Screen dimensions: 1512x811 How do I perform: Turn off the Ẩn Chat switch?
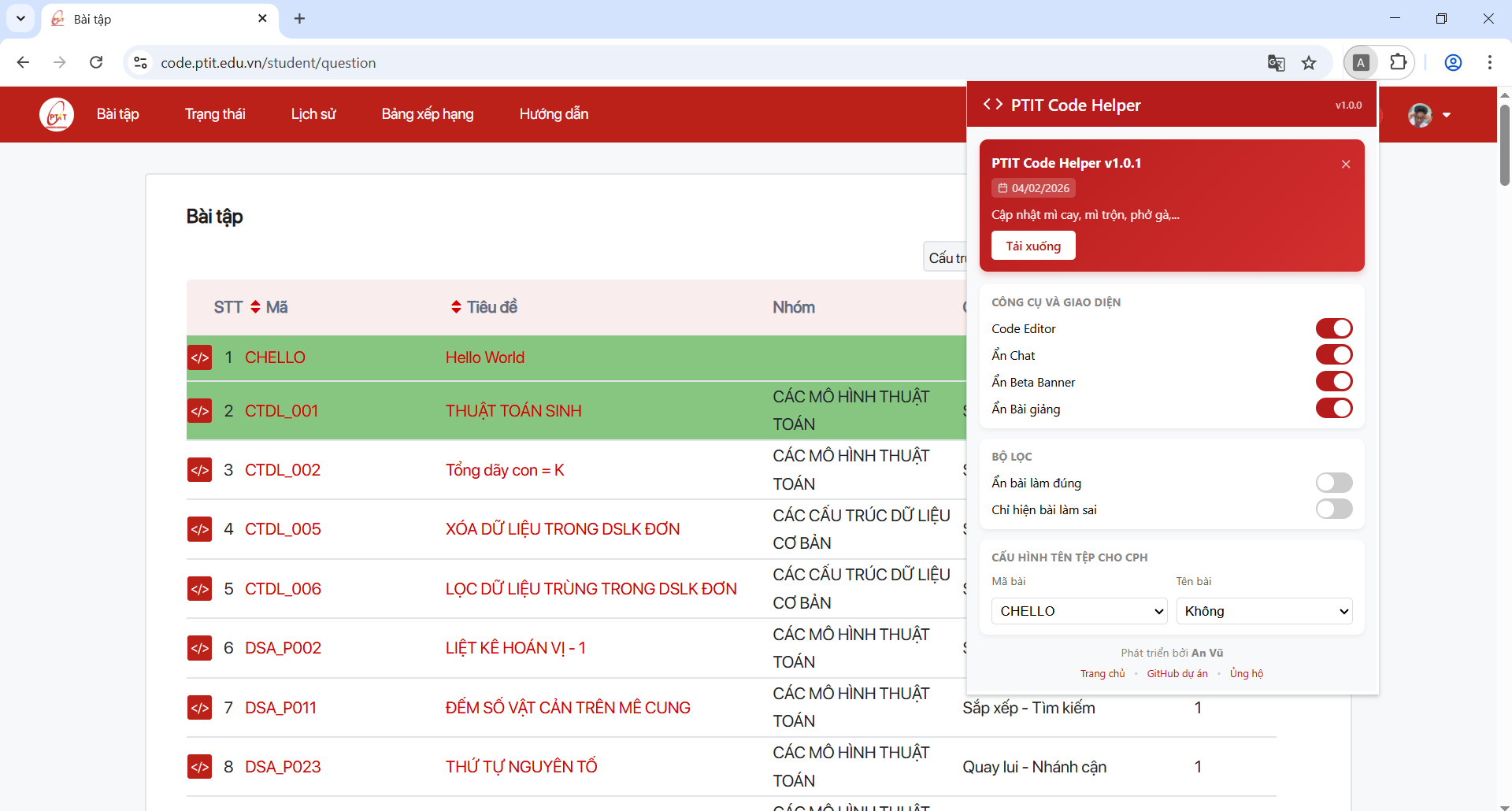(x=1334, y=355)
